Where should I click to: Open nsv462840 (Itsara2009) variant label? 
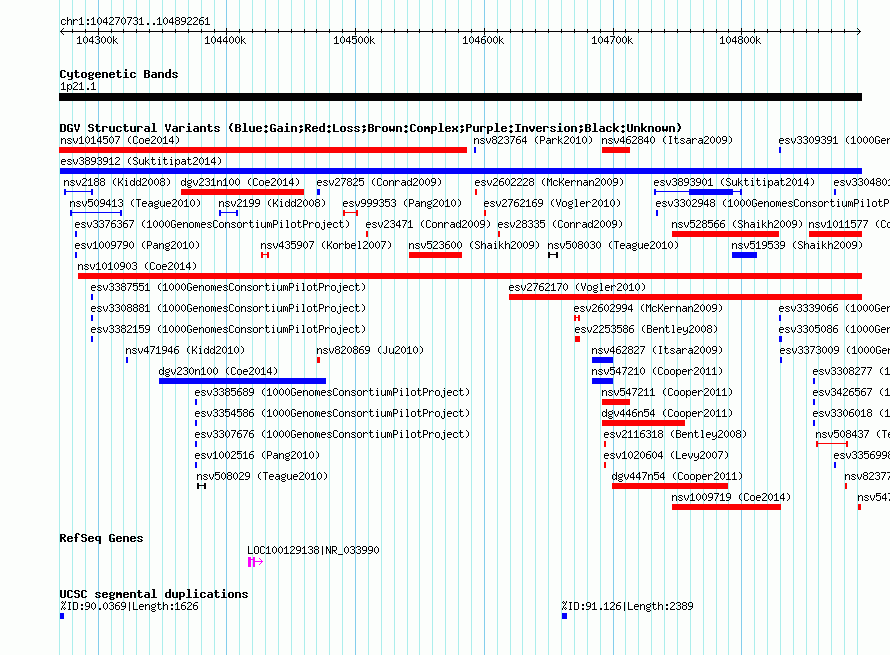667,140
